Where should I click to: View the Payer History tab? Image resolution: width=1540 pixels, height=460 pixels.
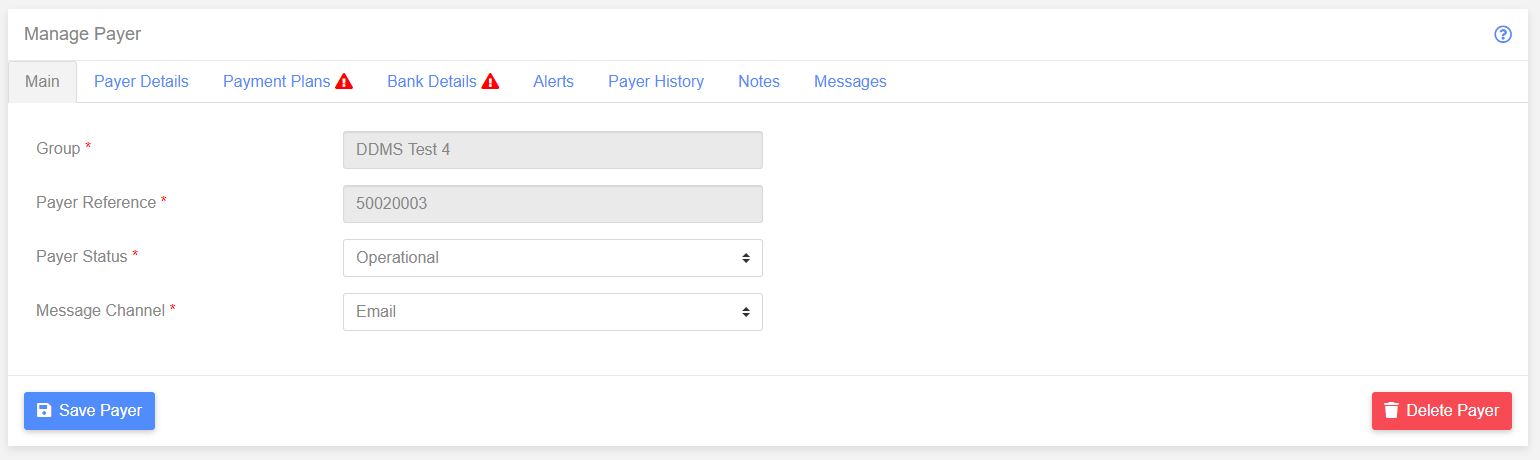[656, 82]
